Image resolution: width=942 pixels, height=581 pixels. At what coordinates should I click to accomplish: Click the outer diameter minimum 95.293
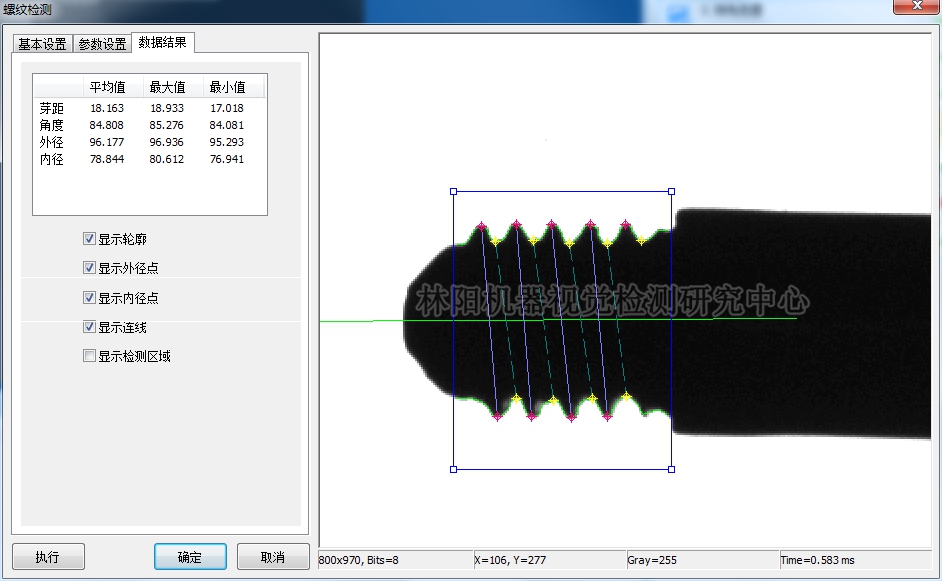click(x=227, y=142)
